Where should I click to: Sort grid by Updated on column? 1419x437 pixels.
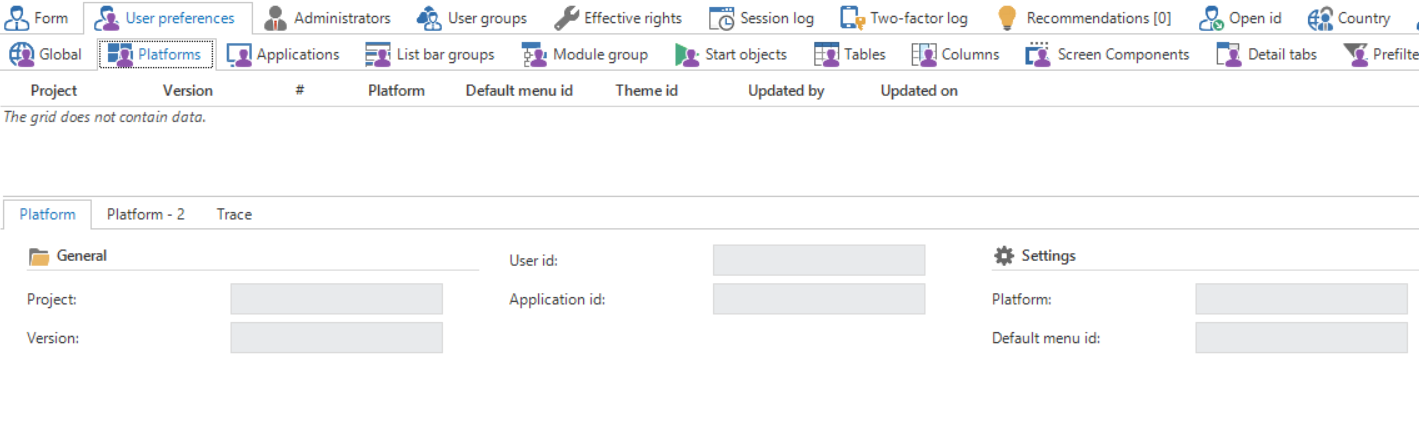[919, 91]
